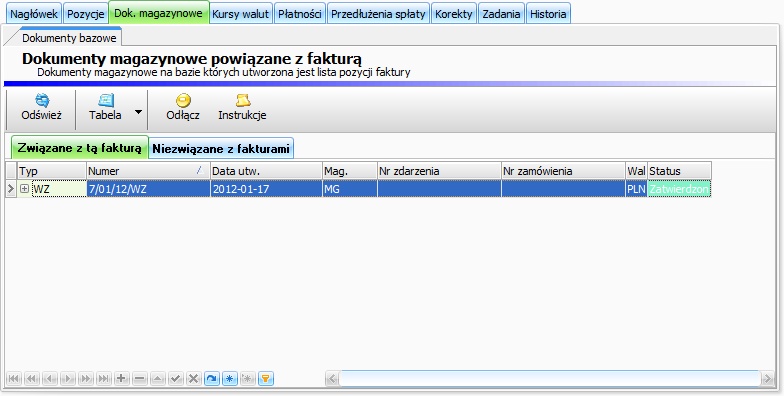The height and width of the screenshot is (396, 784).
Task: Expand the WZ row plus box
Action: tap(24, 189)
